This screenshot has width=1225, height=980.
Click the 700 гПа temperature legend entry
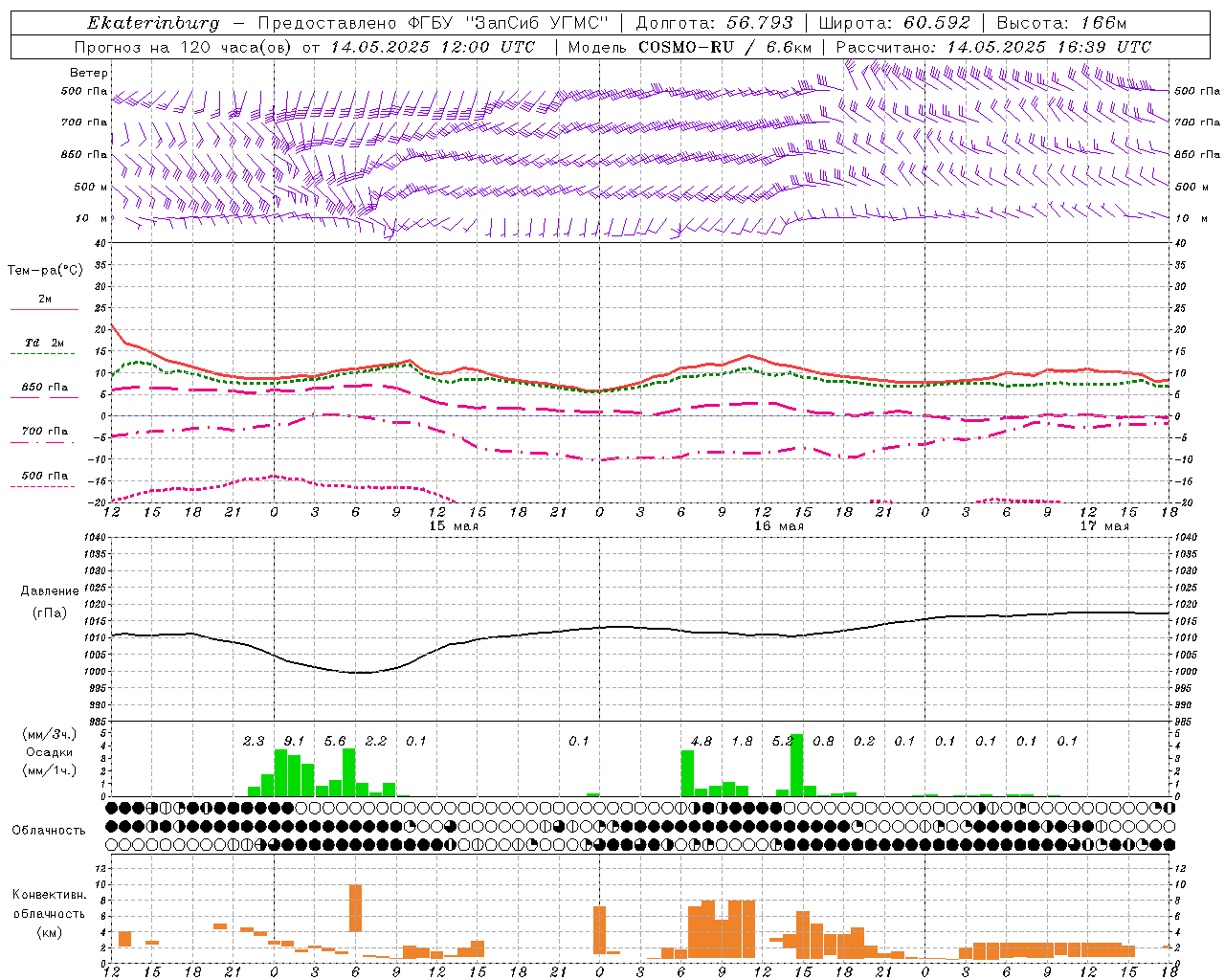click(45, 431)
